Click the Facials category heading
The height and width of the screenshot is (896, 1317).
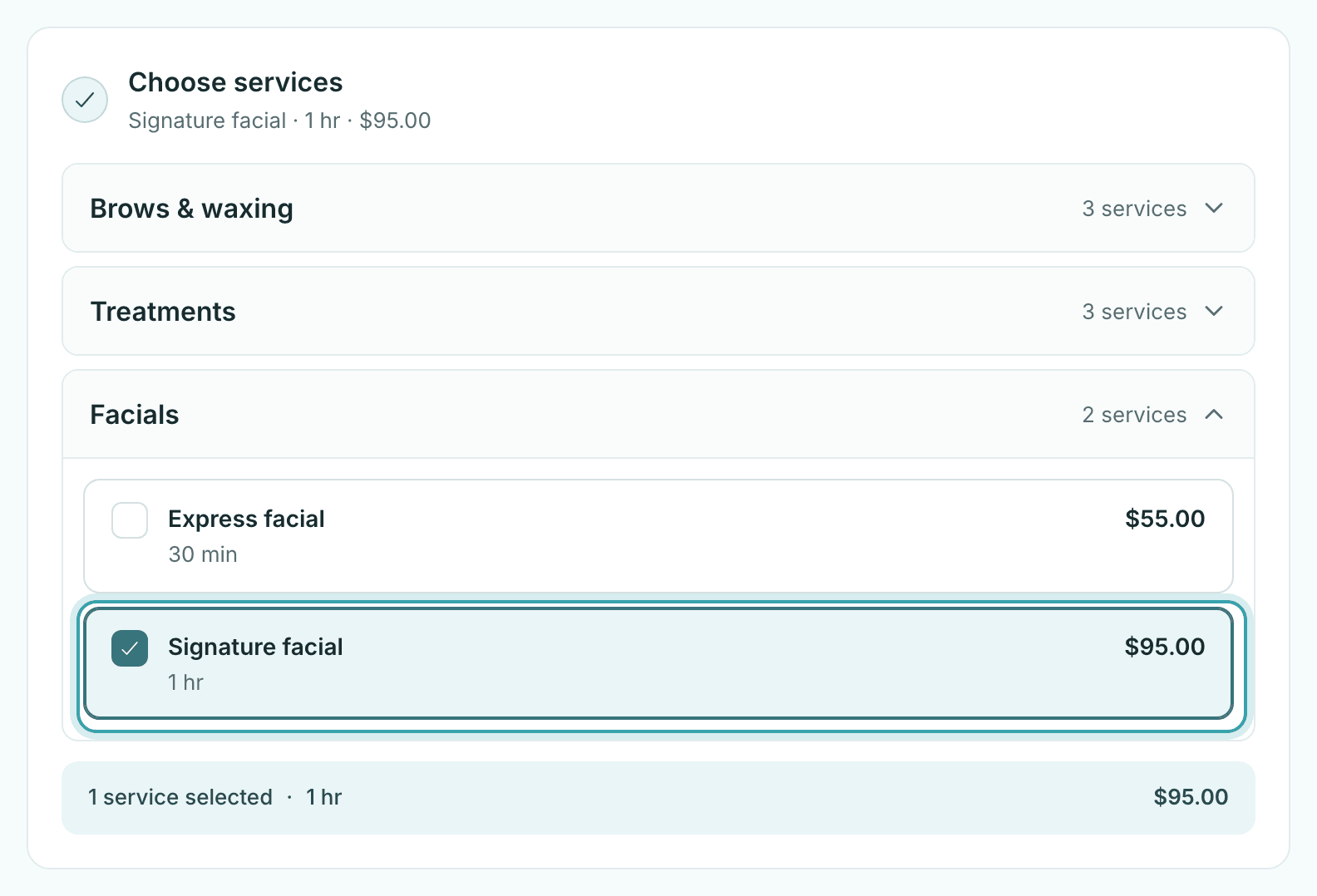(x=135, y=415)
